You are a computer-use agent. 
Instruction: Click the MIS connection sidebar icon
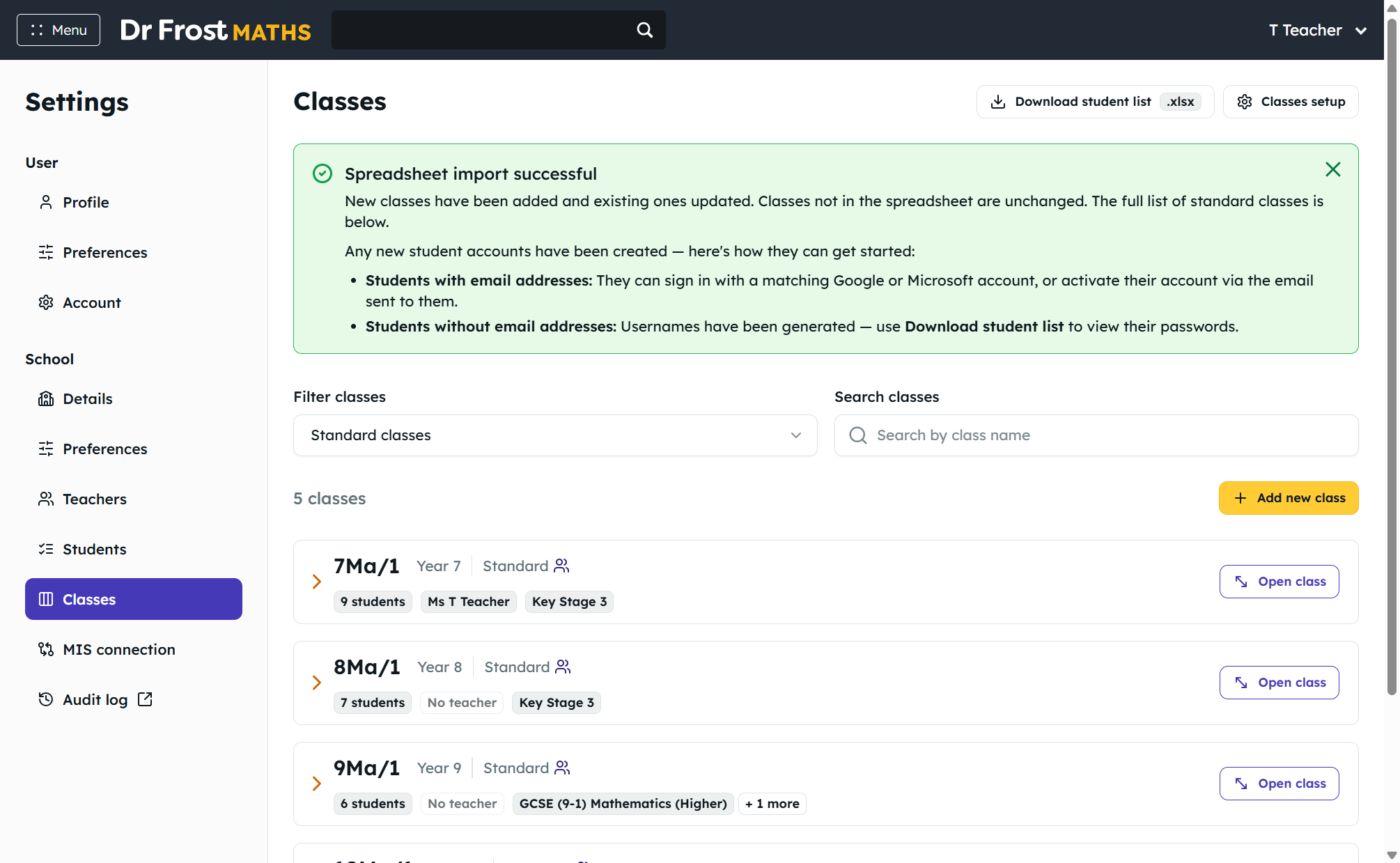[46, 649]
